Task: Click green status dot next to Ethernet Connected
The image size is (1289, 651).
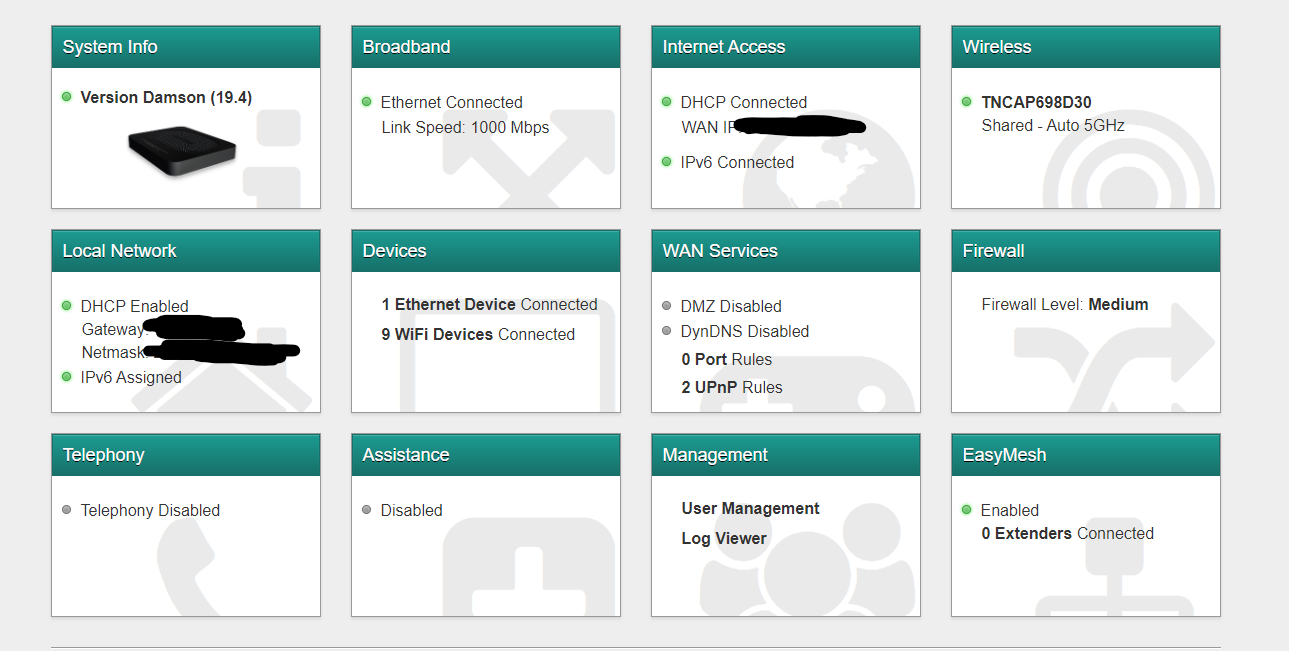Action: click(367, 102)
